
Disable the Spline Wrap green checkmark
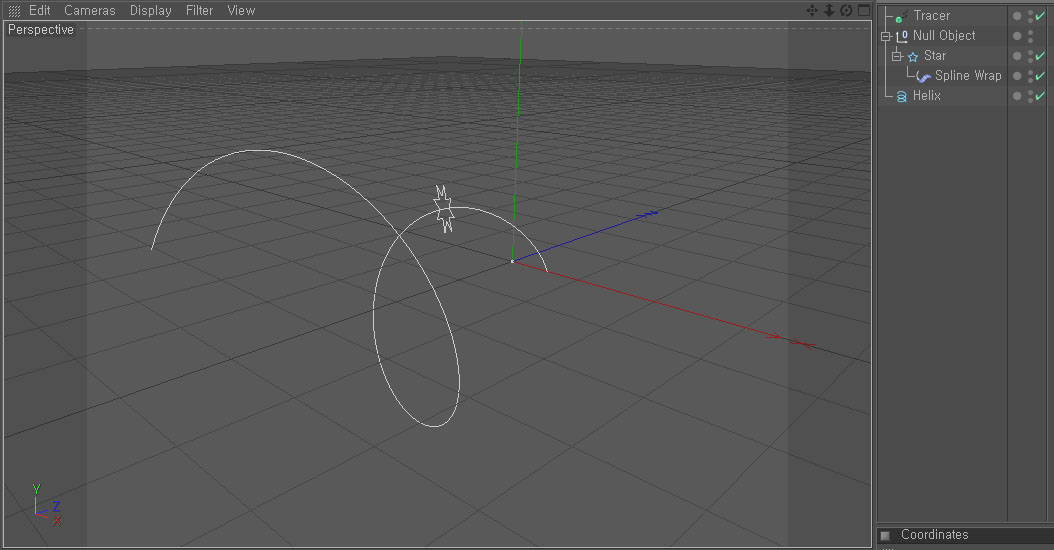tap(1041, 76)
